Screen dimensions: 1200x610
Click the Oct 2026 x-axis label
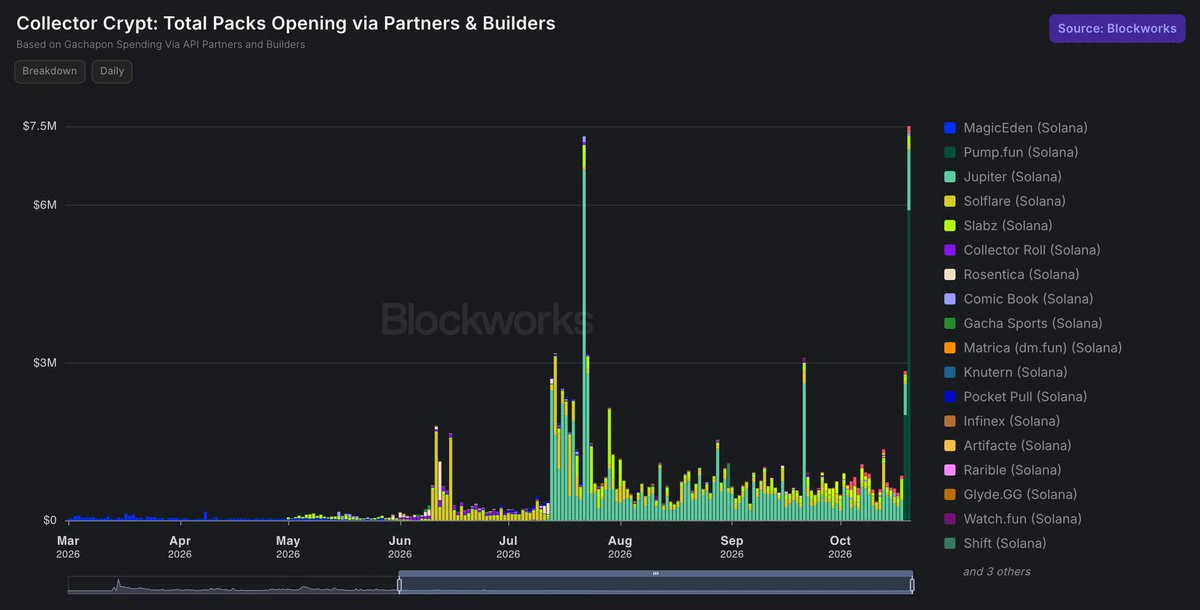pyautogui.click(x=840, y=546)
